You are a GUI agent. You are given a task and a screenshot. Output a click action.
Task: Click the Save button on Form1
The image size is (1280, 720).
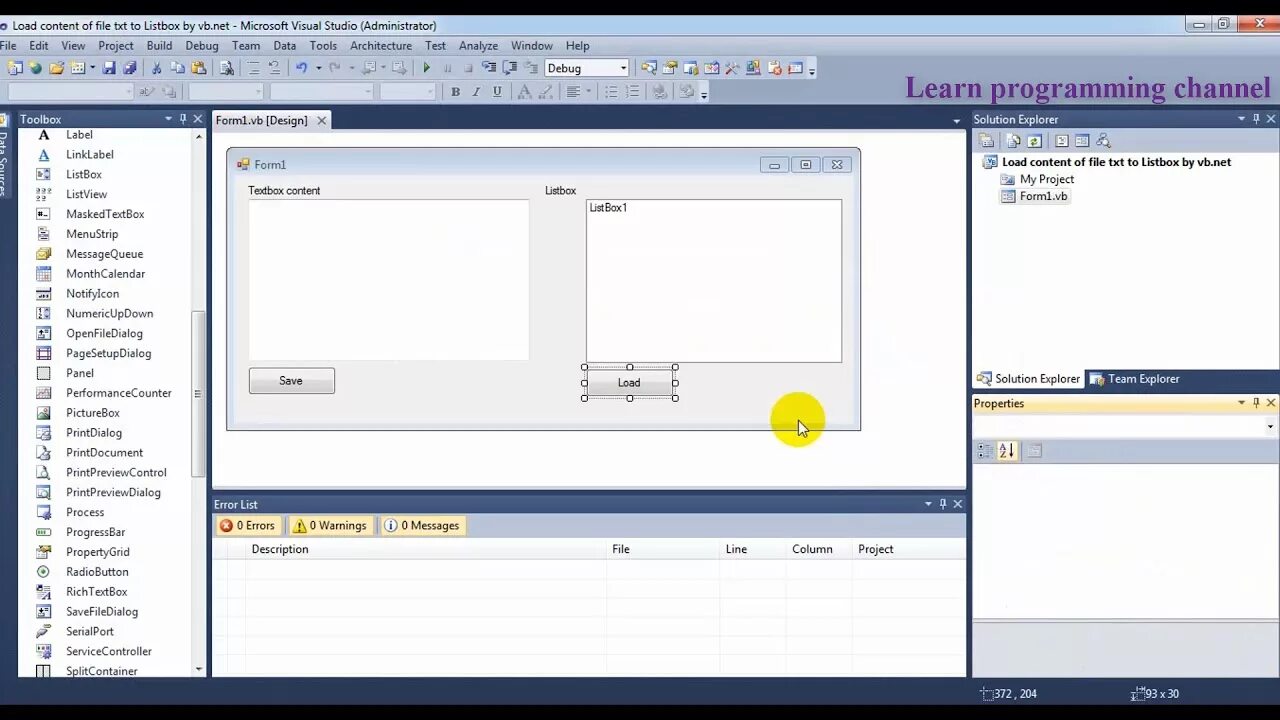[291, 381]
